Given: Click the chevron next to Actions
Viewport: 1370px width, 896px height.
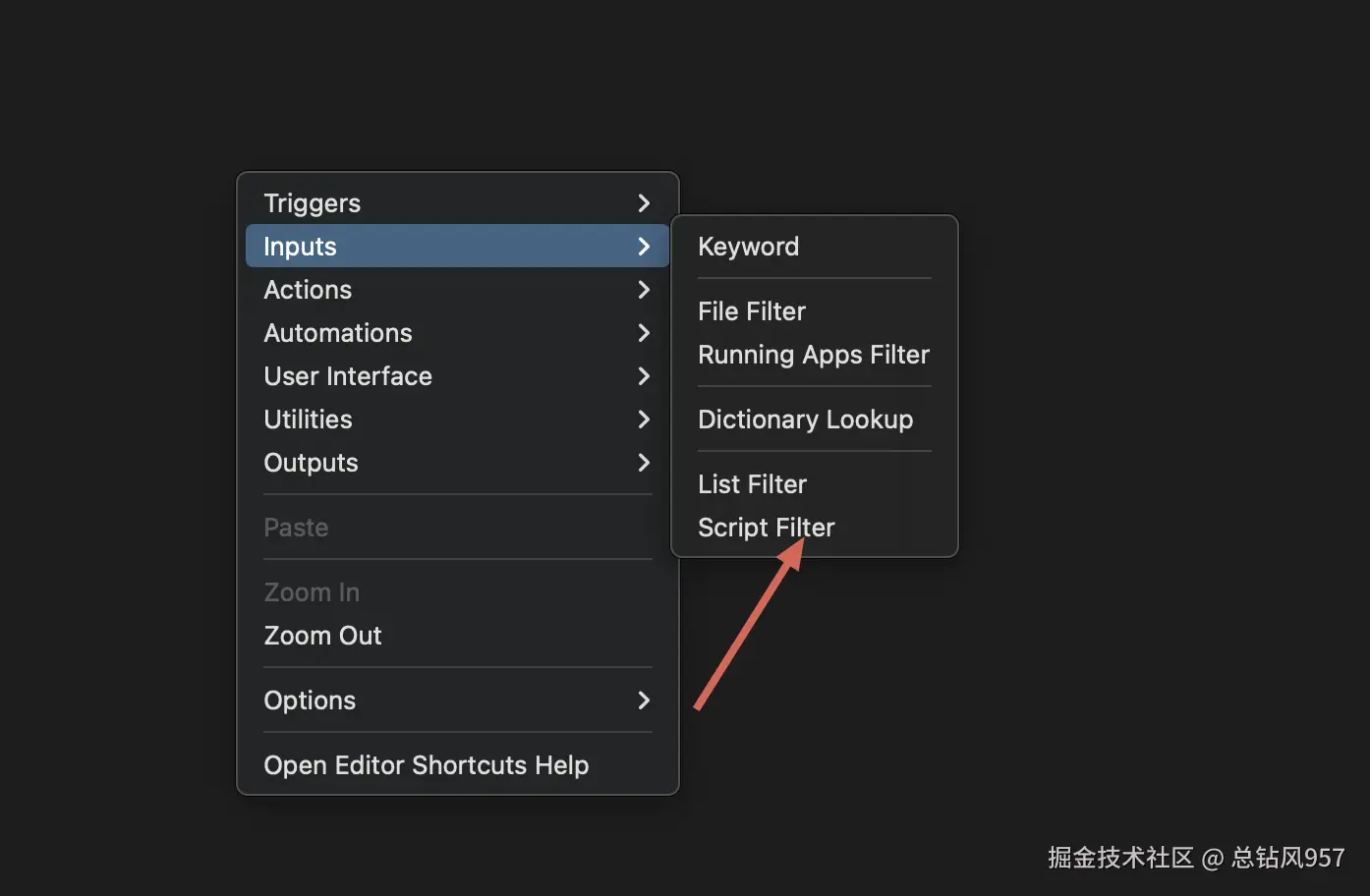Looking at the screenshot, I should pos(644,290).
